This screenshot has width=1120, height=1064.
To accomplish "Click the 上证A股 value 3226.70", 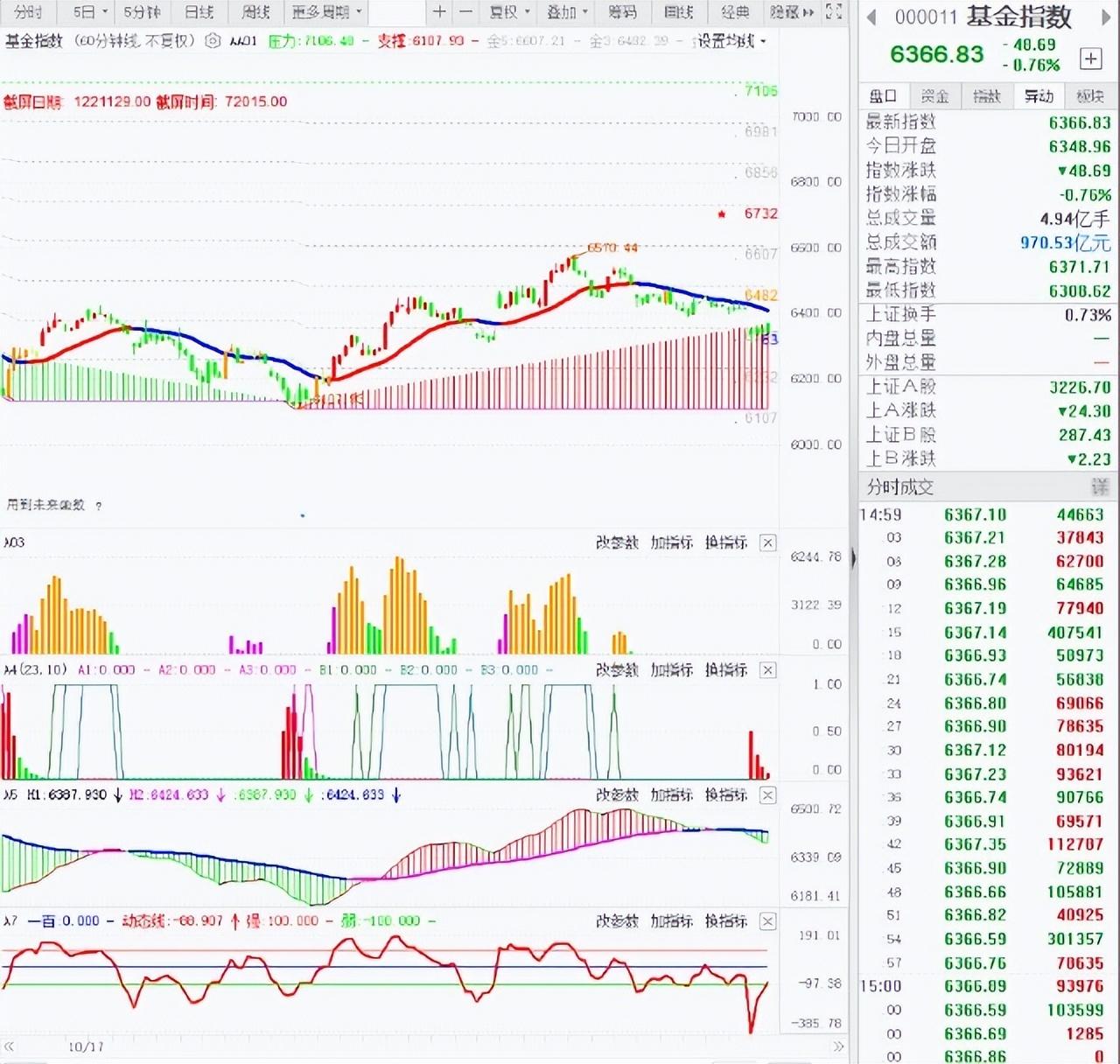I will pos(1080,387).
